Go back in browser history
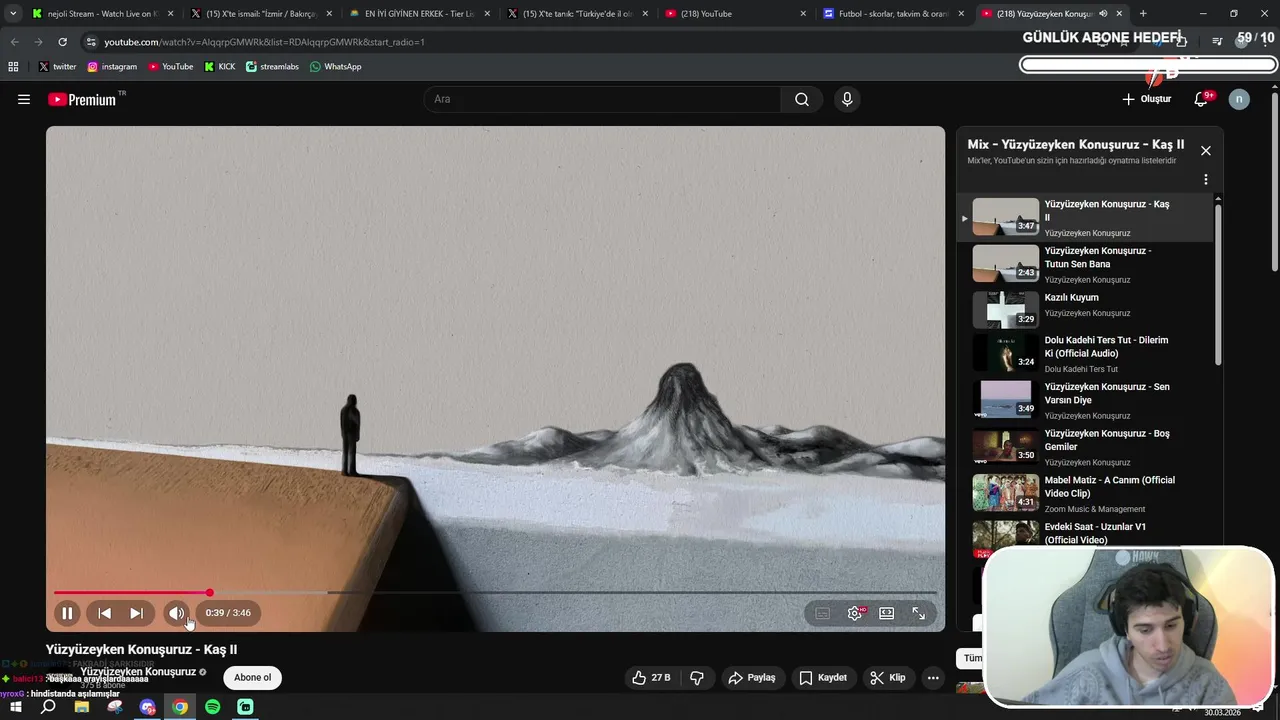Image resolution: width=1280 pixels, height=720 pixels. point(14,42)
